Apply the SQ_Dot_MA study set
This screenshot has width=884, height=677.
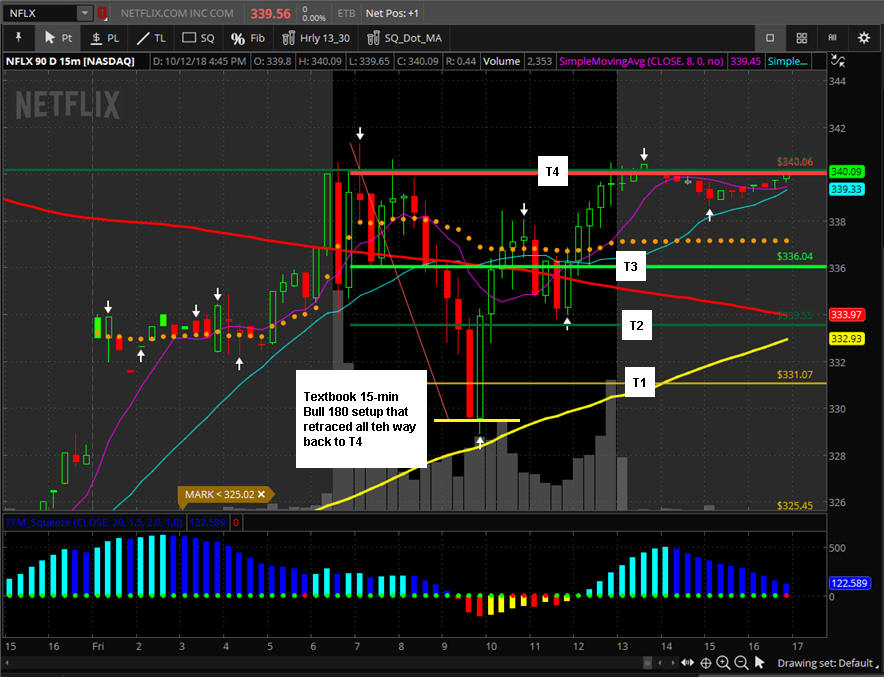point(404,38)
